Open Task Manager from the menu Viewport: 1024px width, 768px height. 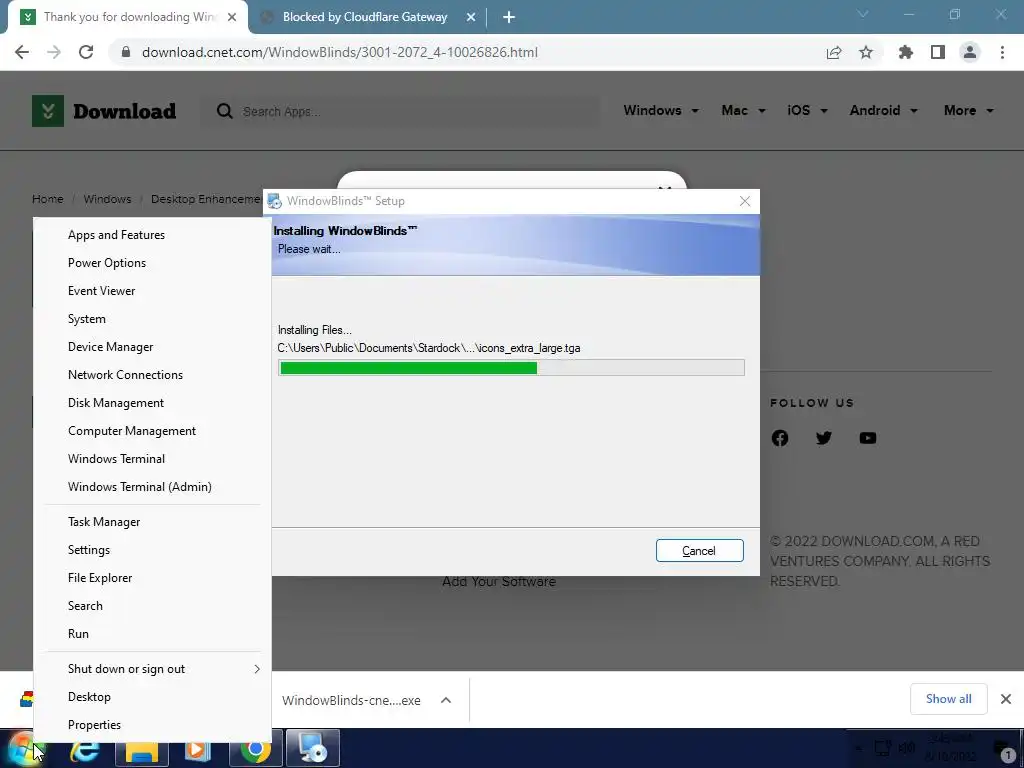point(153,522)
